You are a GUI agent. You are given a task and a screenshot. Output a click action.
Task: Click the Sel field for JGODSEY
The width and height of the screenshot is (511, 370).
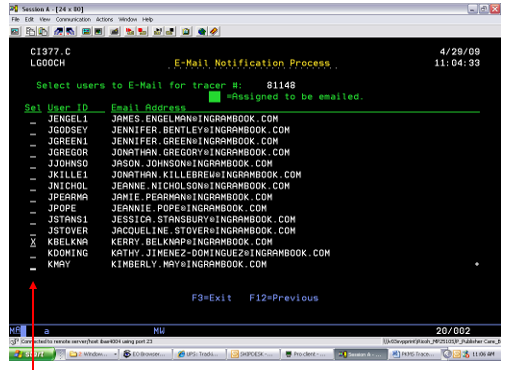click(x=33, y=131)
